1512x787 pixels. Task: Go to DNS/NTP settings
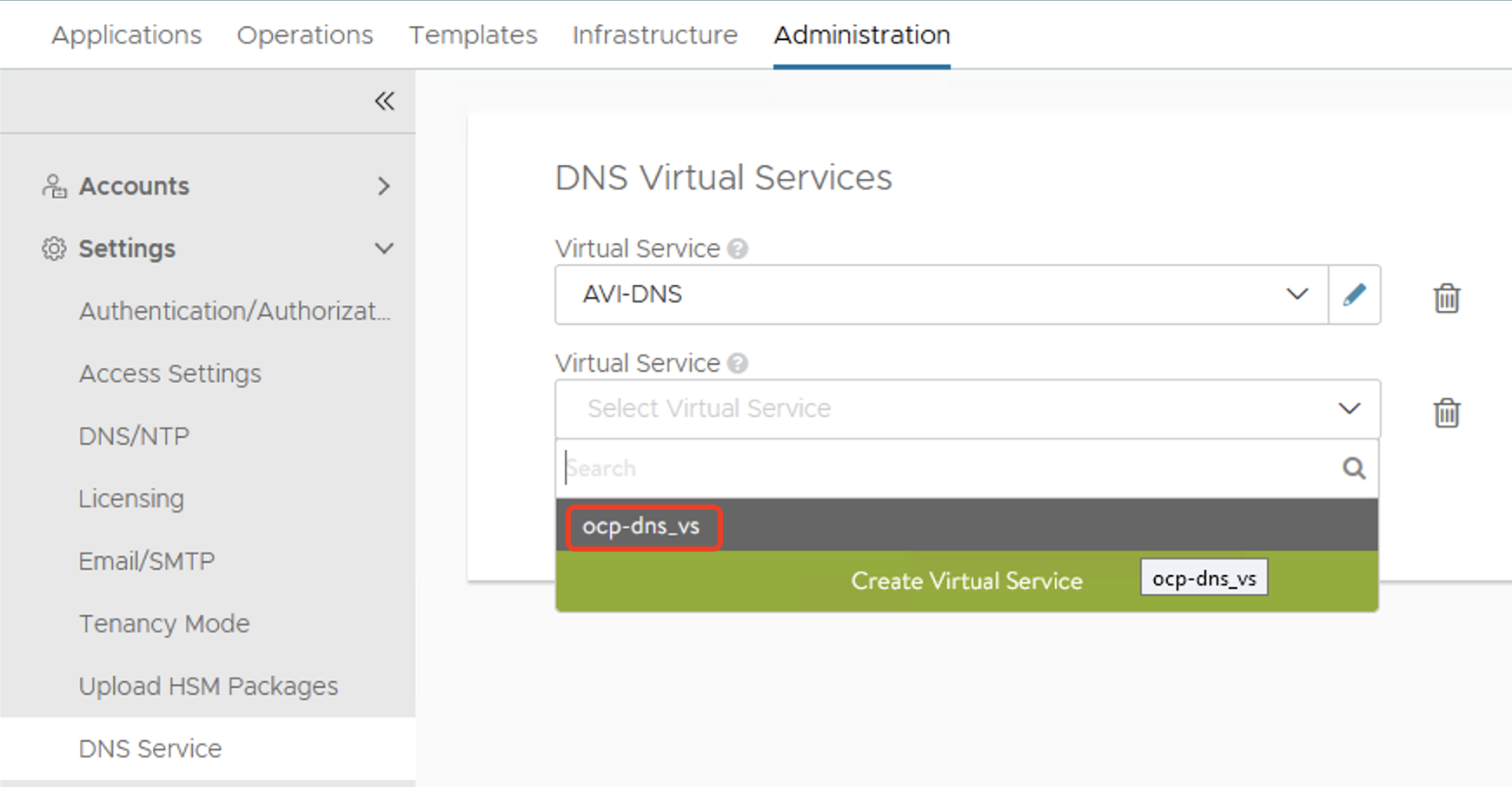point(134,436)
